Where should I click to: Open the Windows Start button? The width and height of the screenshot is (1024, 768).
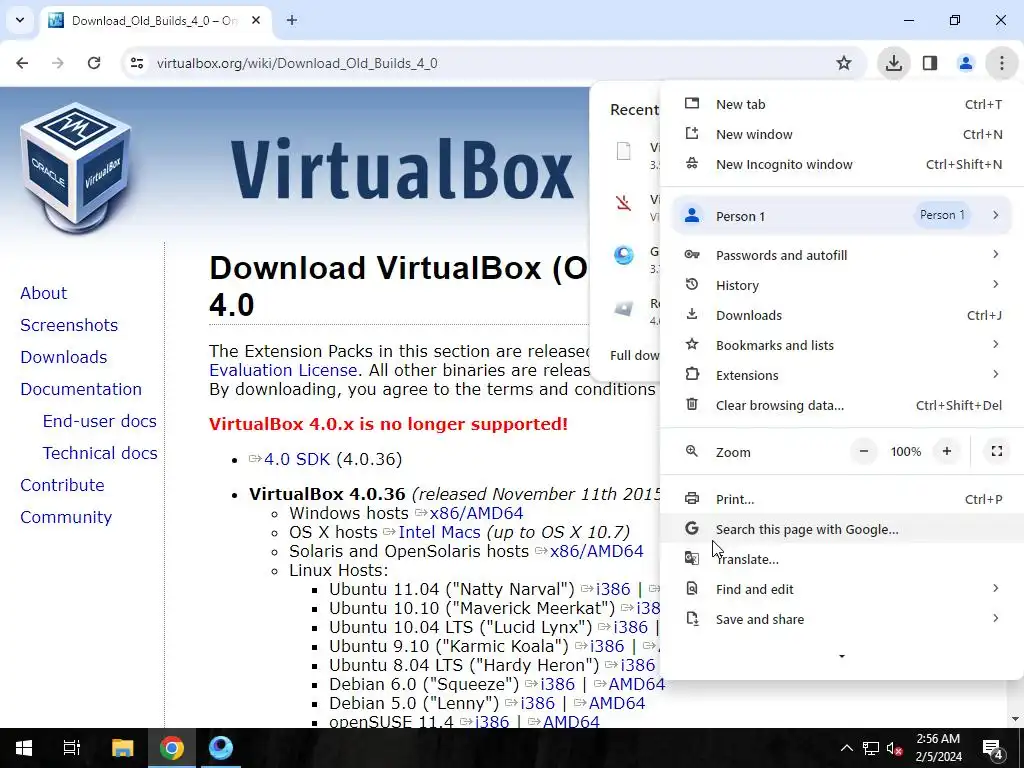click(x=24, y=748)
